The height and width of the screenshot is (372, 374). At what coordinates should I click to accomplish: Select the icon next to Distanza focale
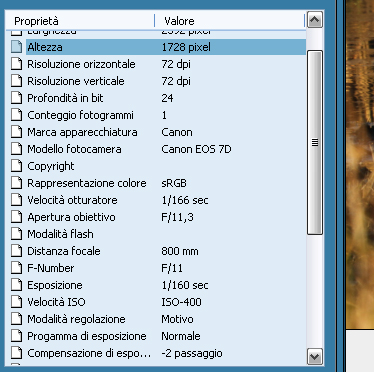click(16, 251)
